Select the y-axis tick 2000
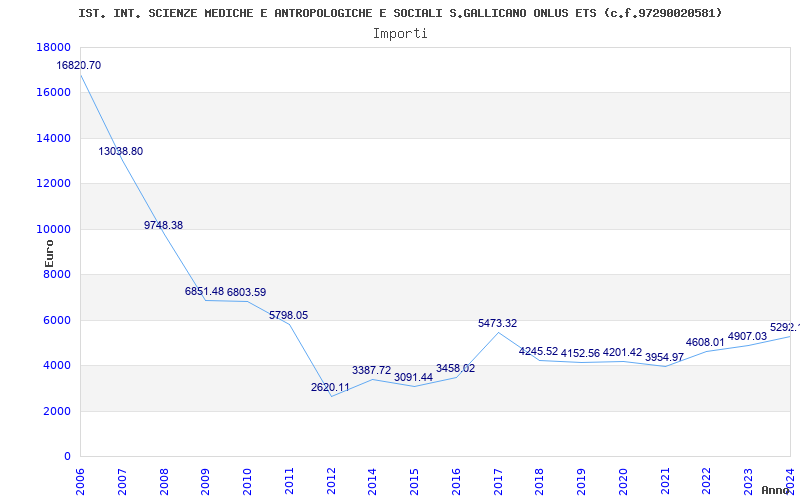The image size is (800, 500). [57, 411]
